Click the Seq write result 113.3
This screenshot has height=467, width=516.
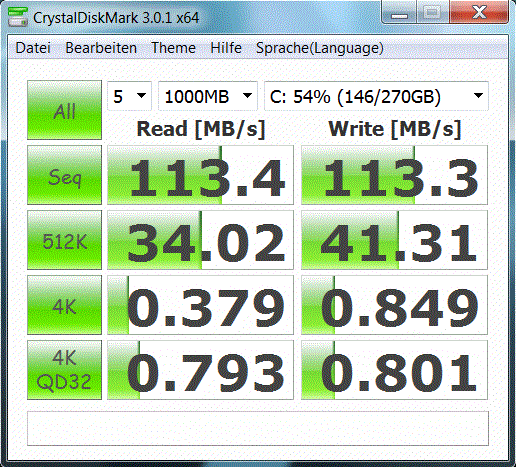394,175
